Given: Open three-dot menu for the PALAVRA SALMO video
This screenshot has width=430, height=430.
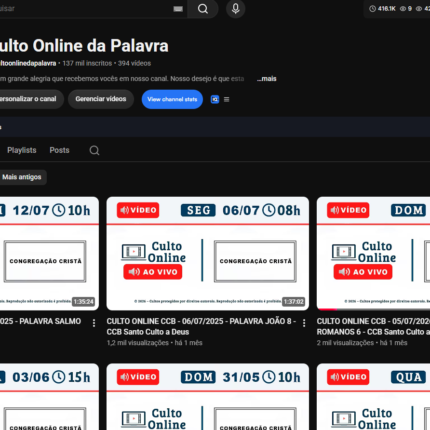Looking at the screenshot, I should 94,323.
